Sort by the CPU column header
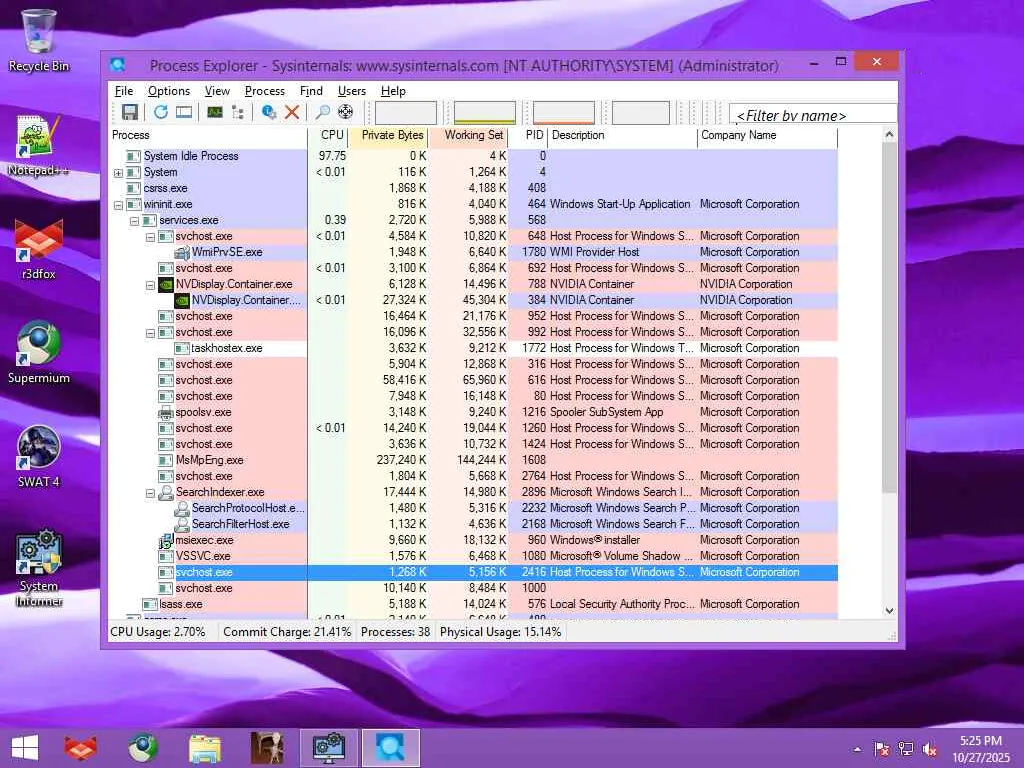Image resolution: width=1024 pixels, height=768 pixels. 328,135
